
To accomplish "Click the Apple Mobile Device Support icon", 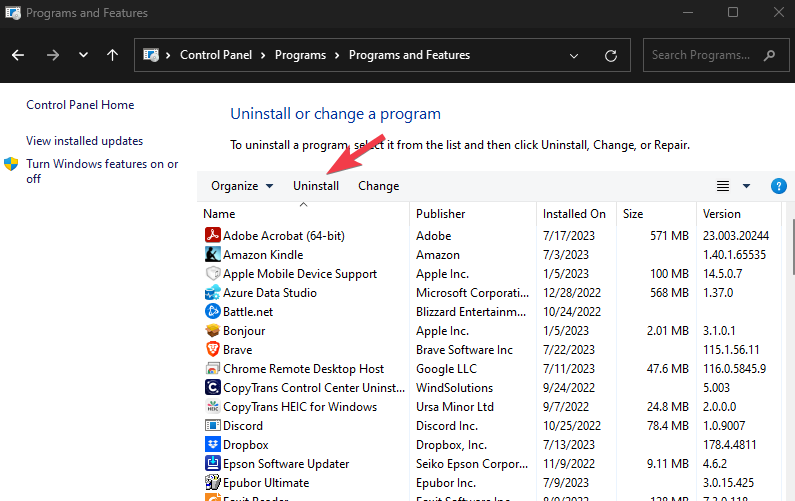I will coord(212,273).
